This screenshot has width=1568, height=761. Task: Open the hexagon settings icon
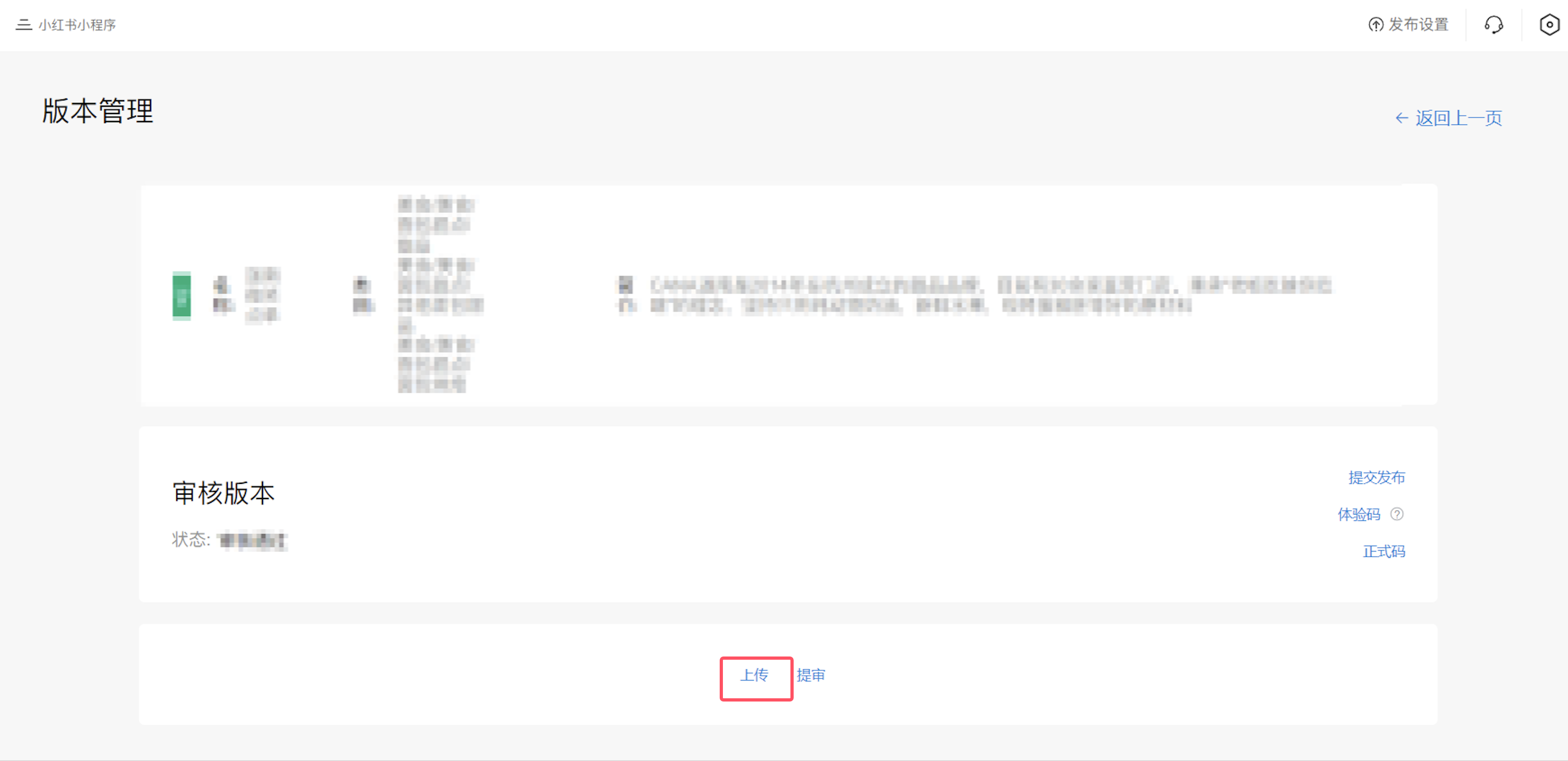pos(1549,25)
